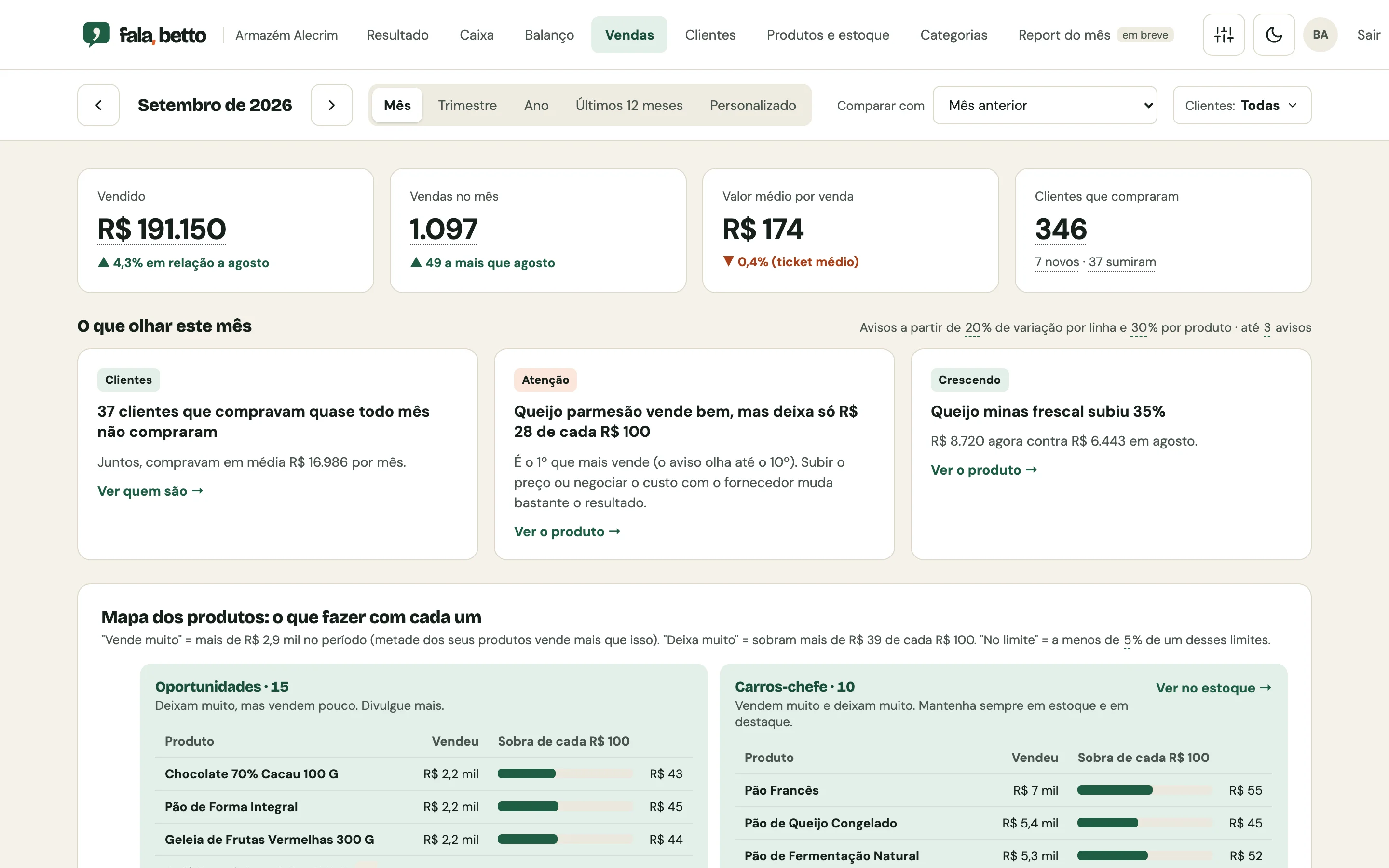Select the Pão de Forma Integral row
The width and height of the screenshot is (1389, 868).
pos(423,807)
